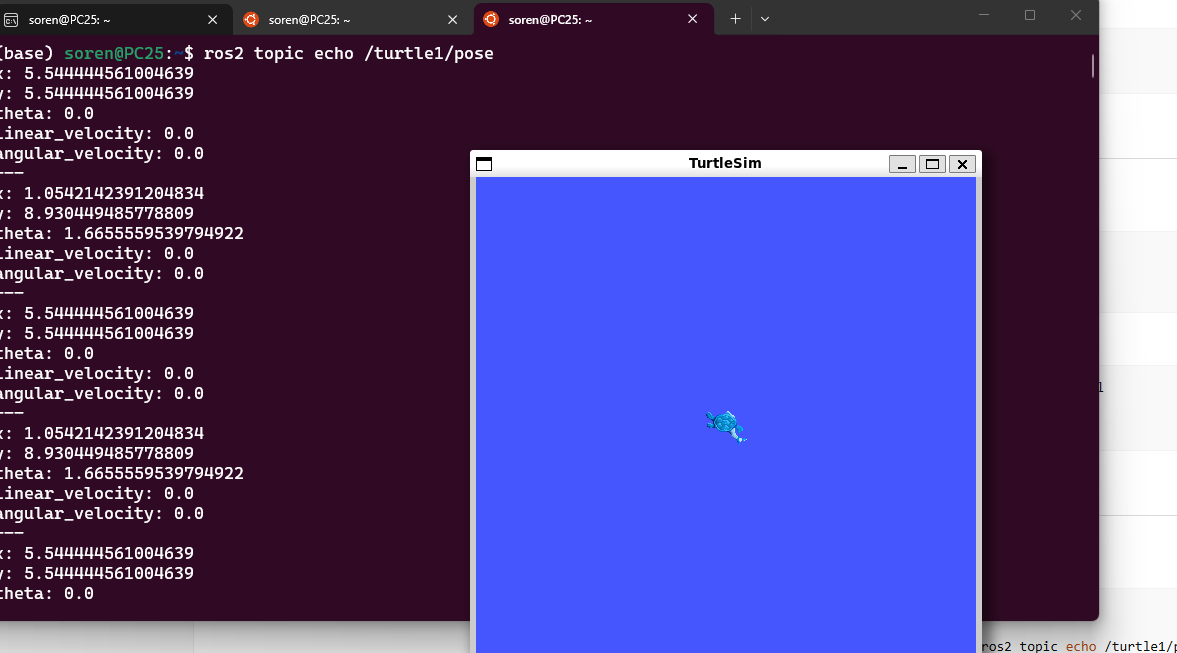The height and width of the screenshot is (653, 1177).
Task: Close the first terminal tab
Action: [x=212, y=20]
